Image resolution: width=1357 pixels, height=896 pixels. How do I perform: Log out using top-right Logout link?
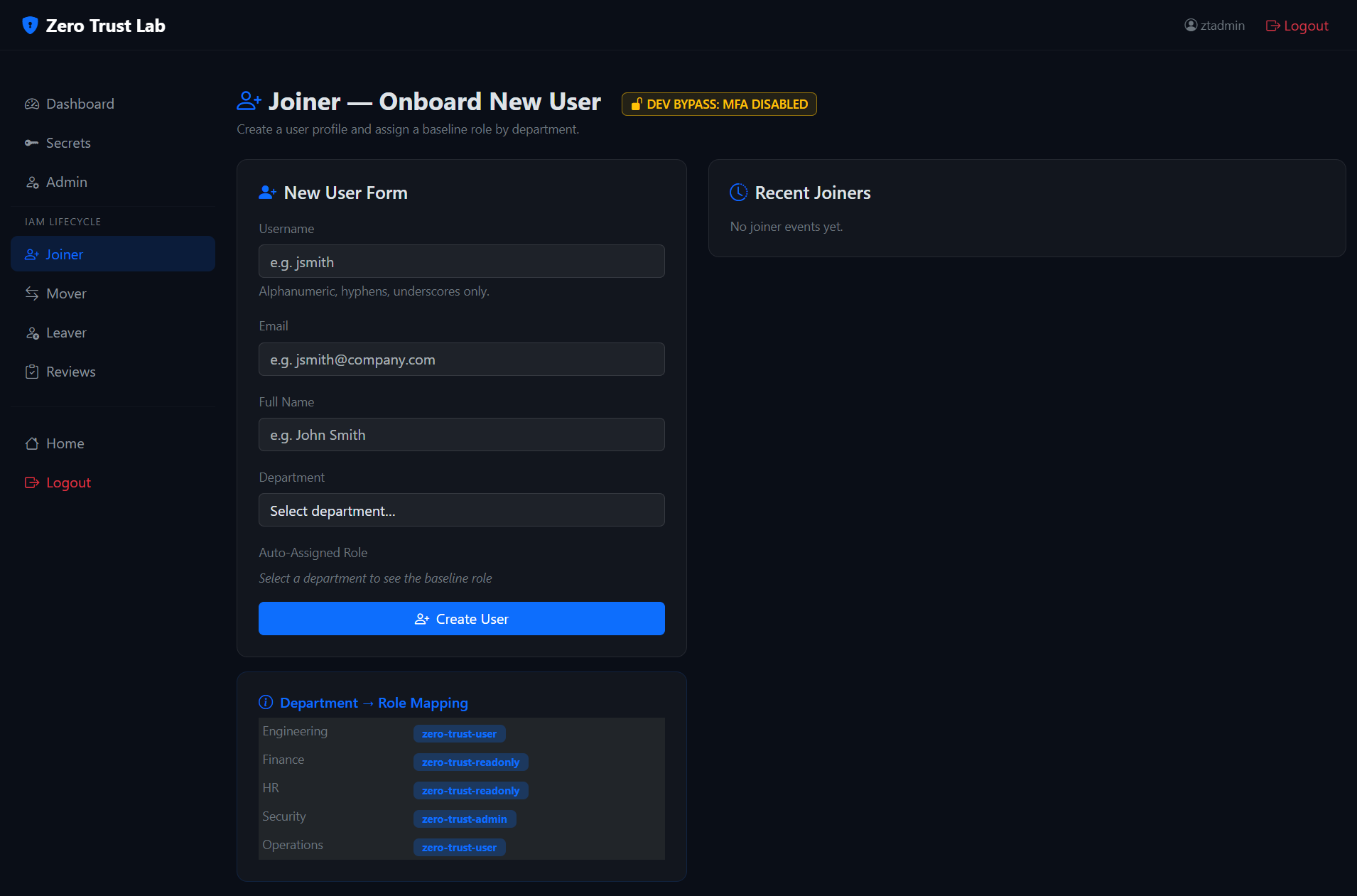(1297, 26)
